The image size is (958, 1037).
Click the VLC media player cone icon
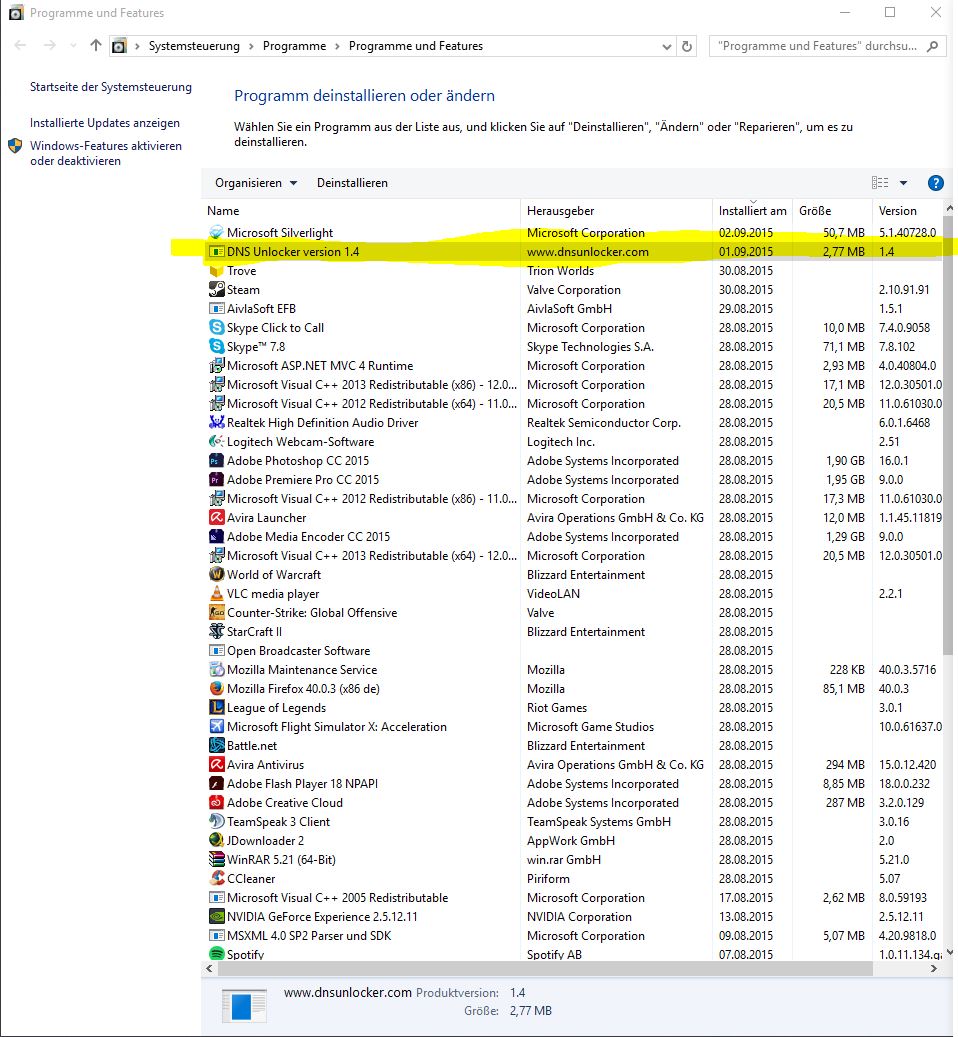click(x=216, y=593)
